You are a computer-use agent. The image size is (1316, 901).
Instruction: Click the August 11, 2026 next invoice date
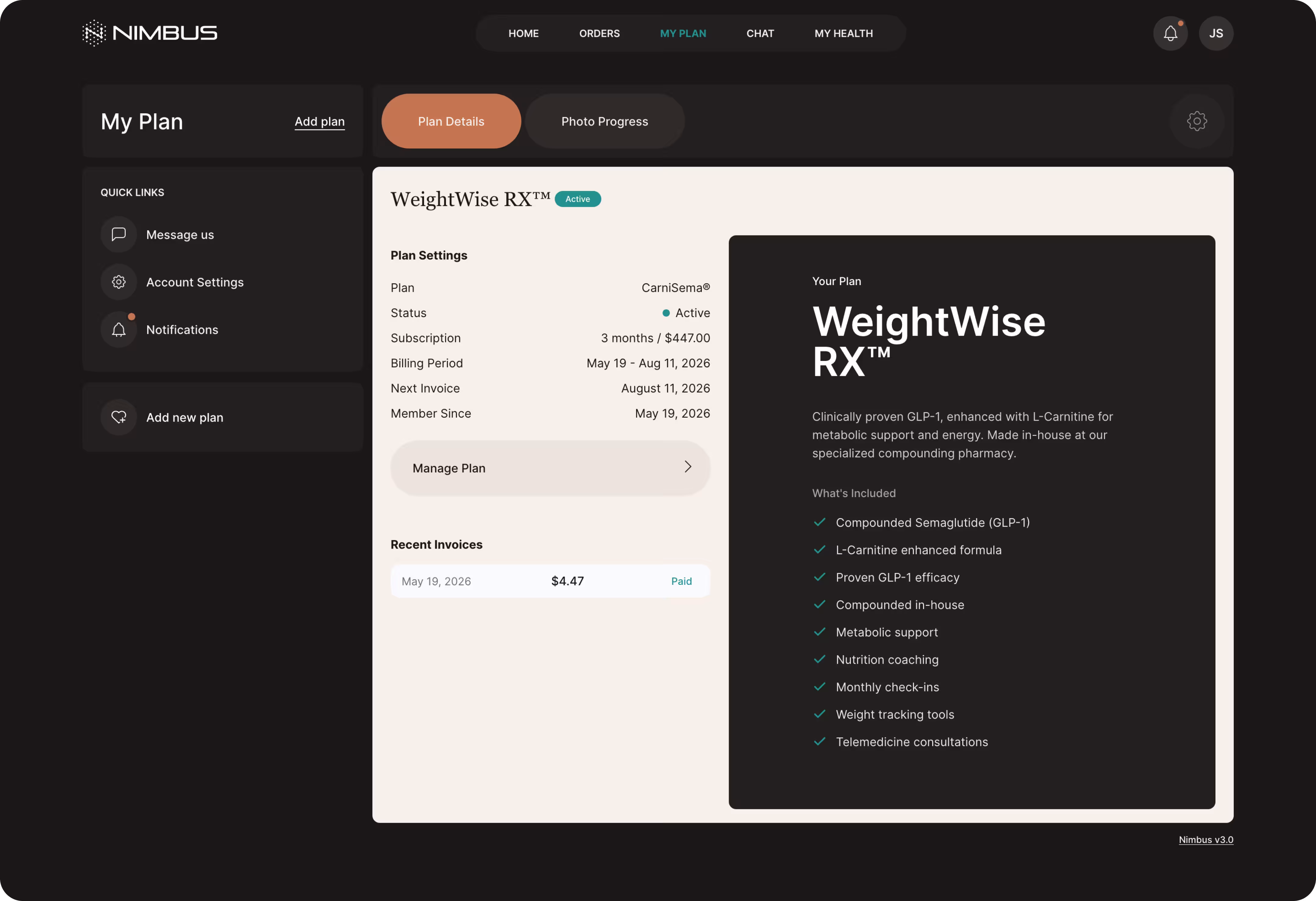[x=665, y=388]
